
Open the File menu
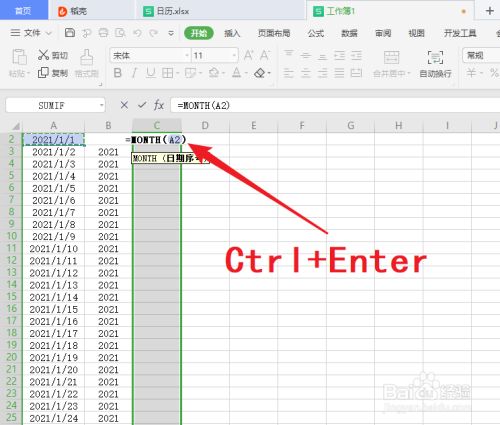(31, 33)
